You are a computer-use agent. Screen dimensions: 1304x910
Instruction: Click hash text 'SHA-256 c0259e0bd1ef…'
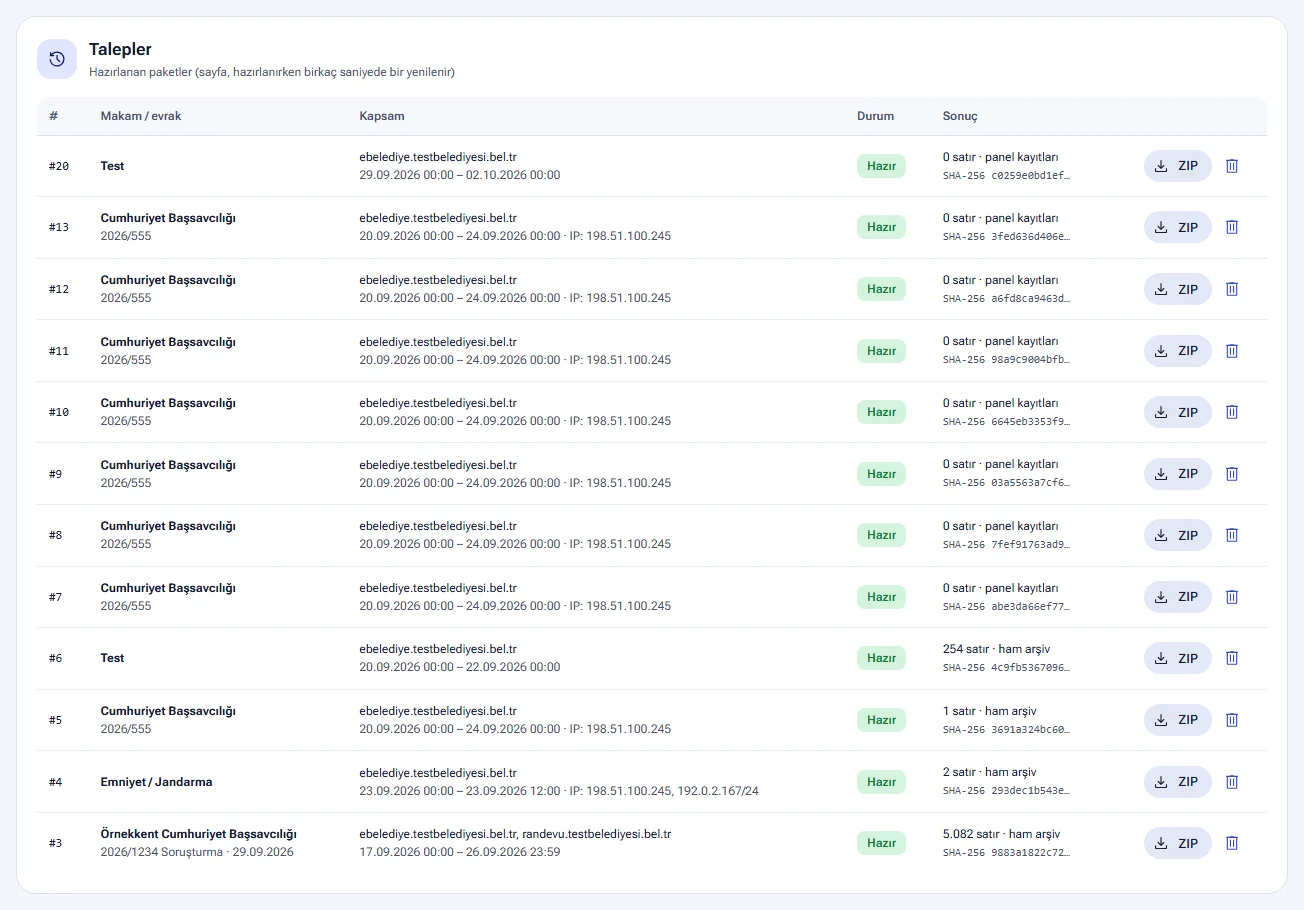[1007, 175]
